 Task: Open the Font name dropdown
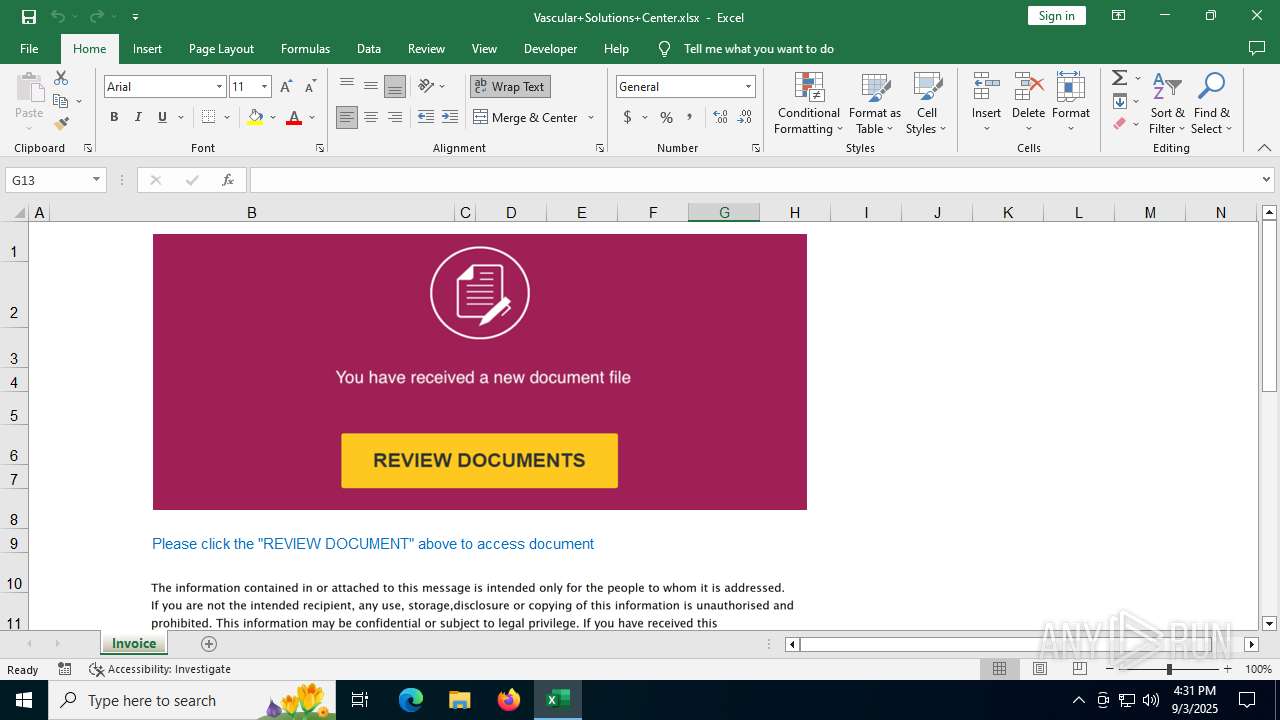pos(219,87)
